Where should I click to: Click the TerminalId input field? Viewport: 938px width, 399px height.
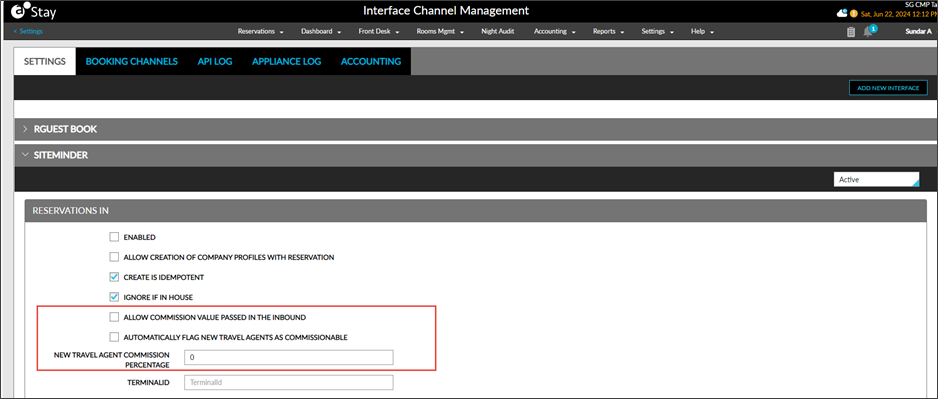pyautogui.click(x=288, y=382)
